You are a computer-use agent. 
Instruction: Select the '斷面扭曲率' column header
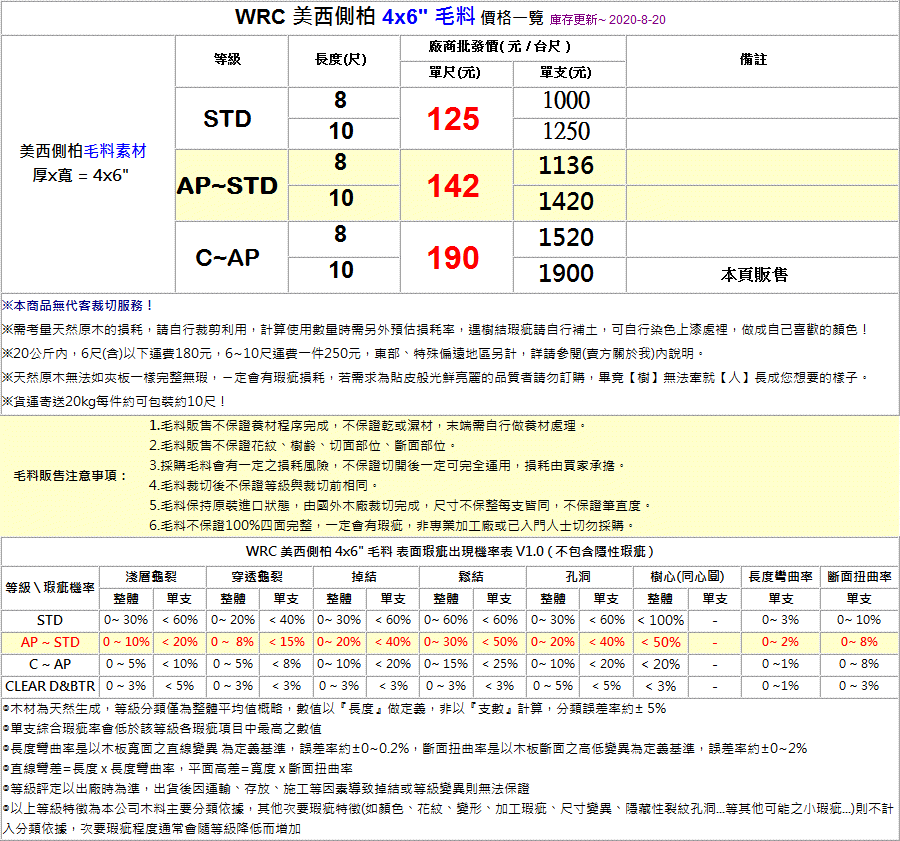tap(859, 577)
